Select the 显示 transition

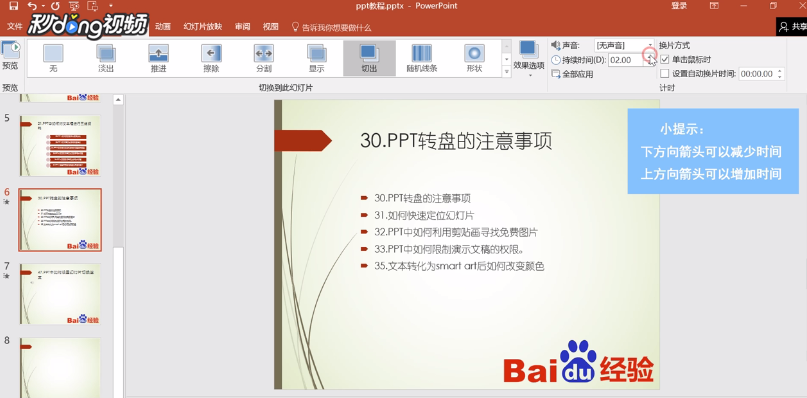click(317, 58)
